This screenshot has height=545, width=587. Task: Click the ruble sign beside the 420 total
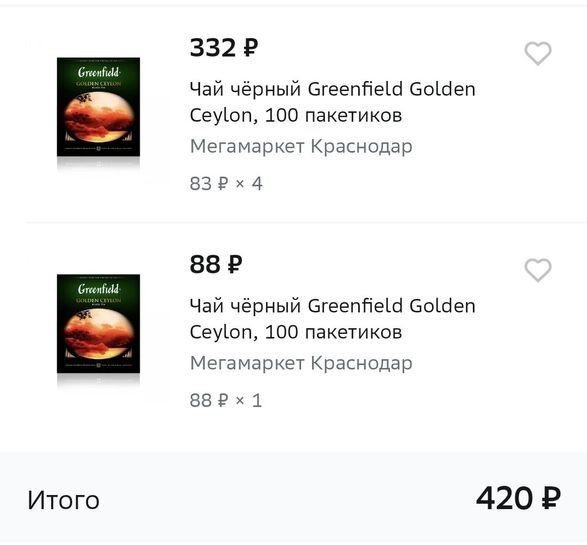click(x=551, y=498)
